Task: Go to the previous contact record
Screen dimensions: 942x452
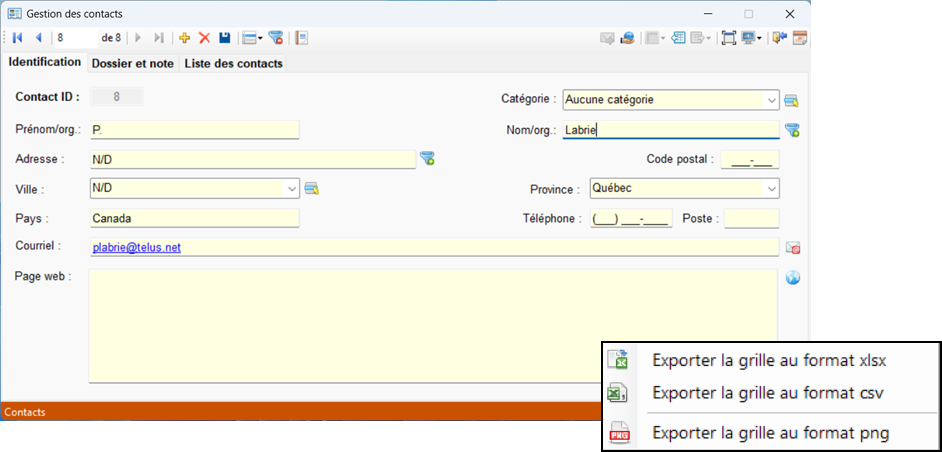Action: (x=38, y=38)
